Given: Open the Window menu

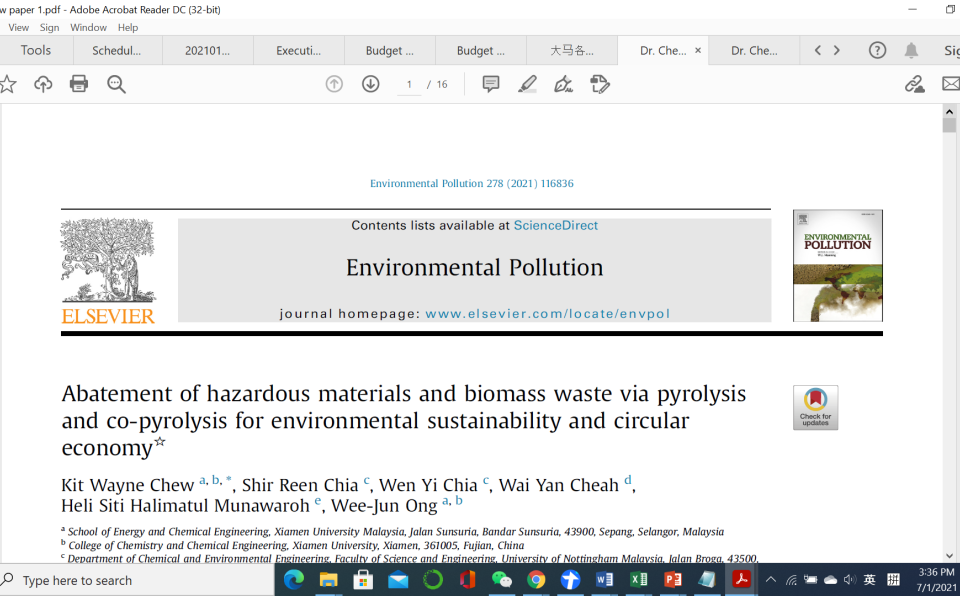Looking at the screenshot, I should 88,27.
